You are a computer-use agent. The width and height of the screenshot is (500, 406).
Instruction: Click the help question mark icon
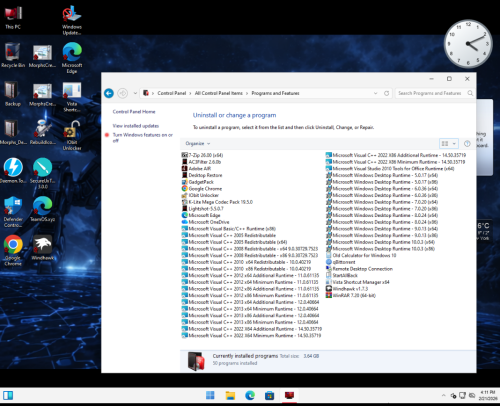pyautogui.click(x=467, y=144)
